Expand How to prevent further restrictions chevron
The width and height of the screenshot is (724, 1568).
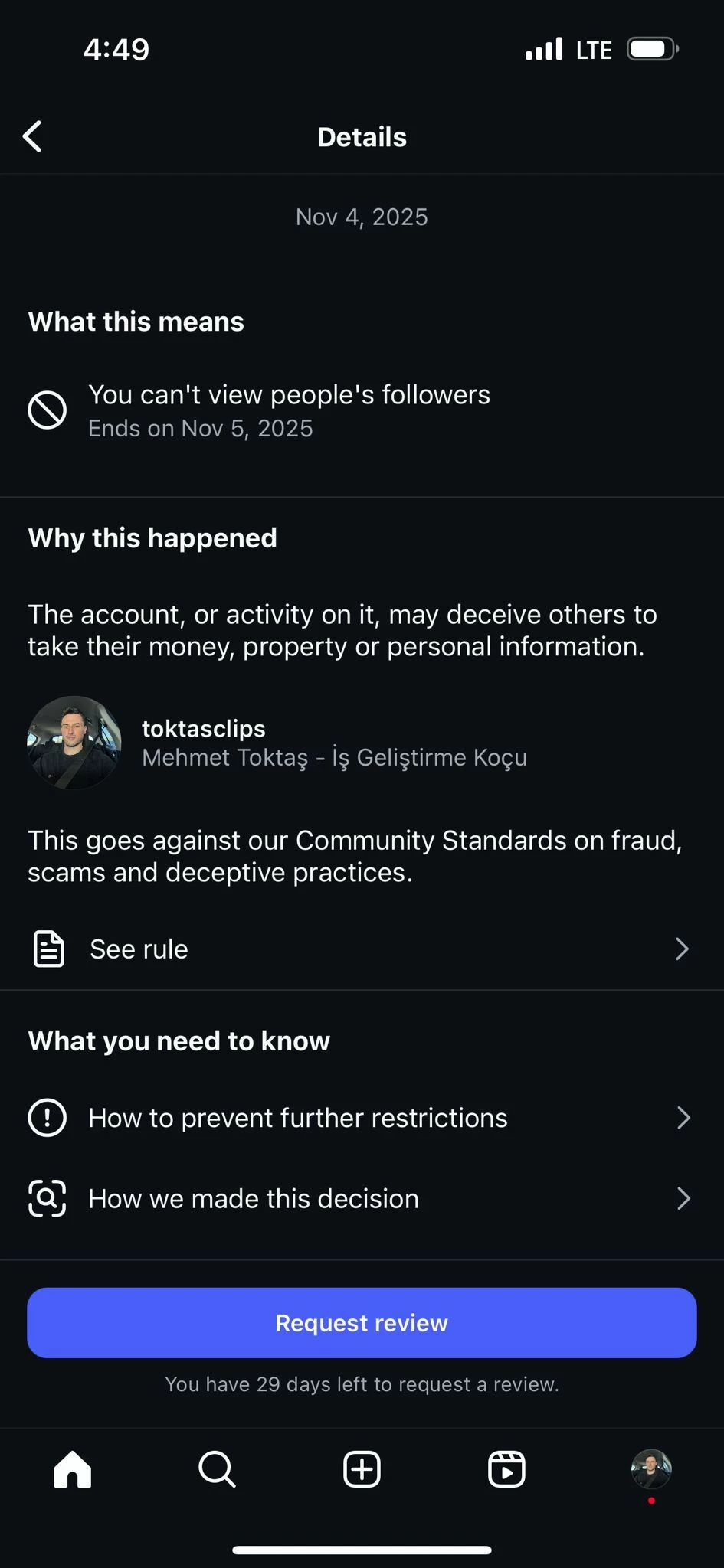683,1118
